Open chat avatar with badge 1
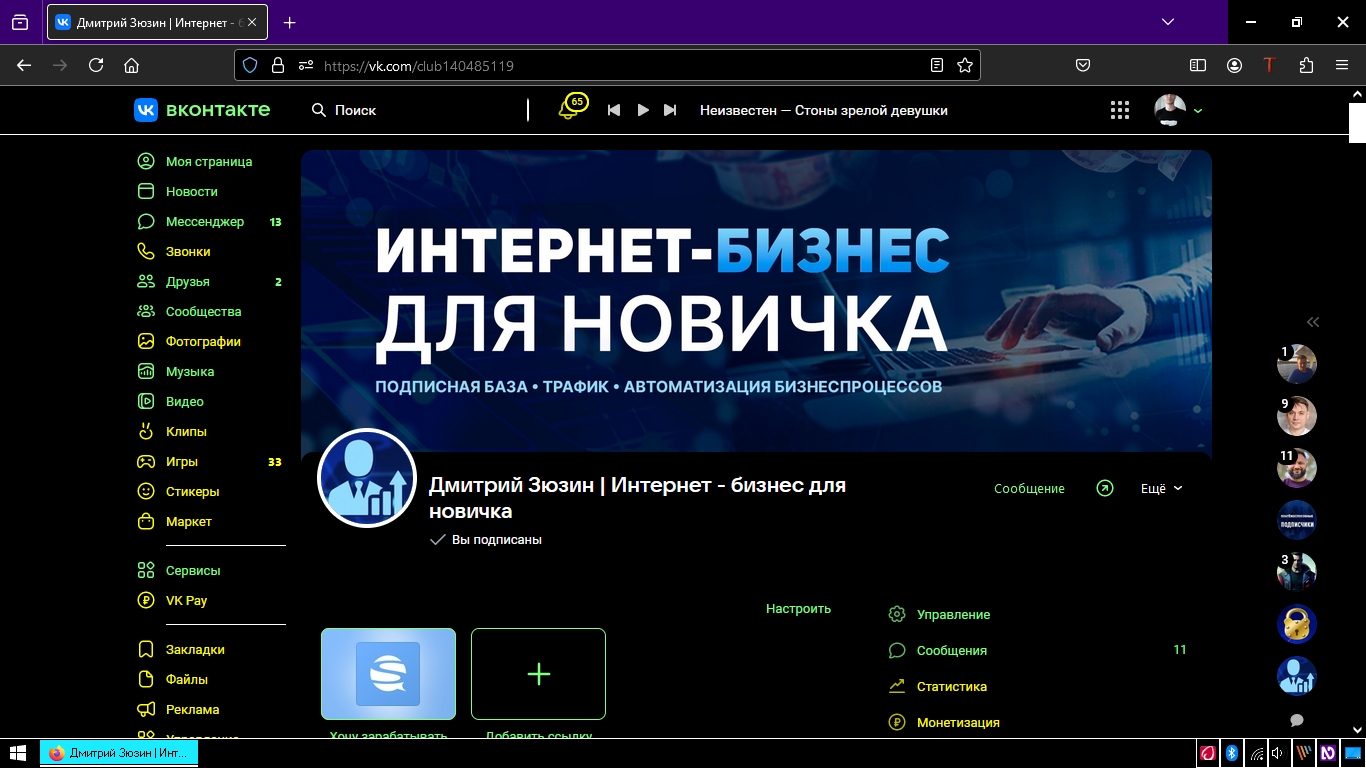This screenshot has height=768, width=1366. click(x=1297, y=364)
